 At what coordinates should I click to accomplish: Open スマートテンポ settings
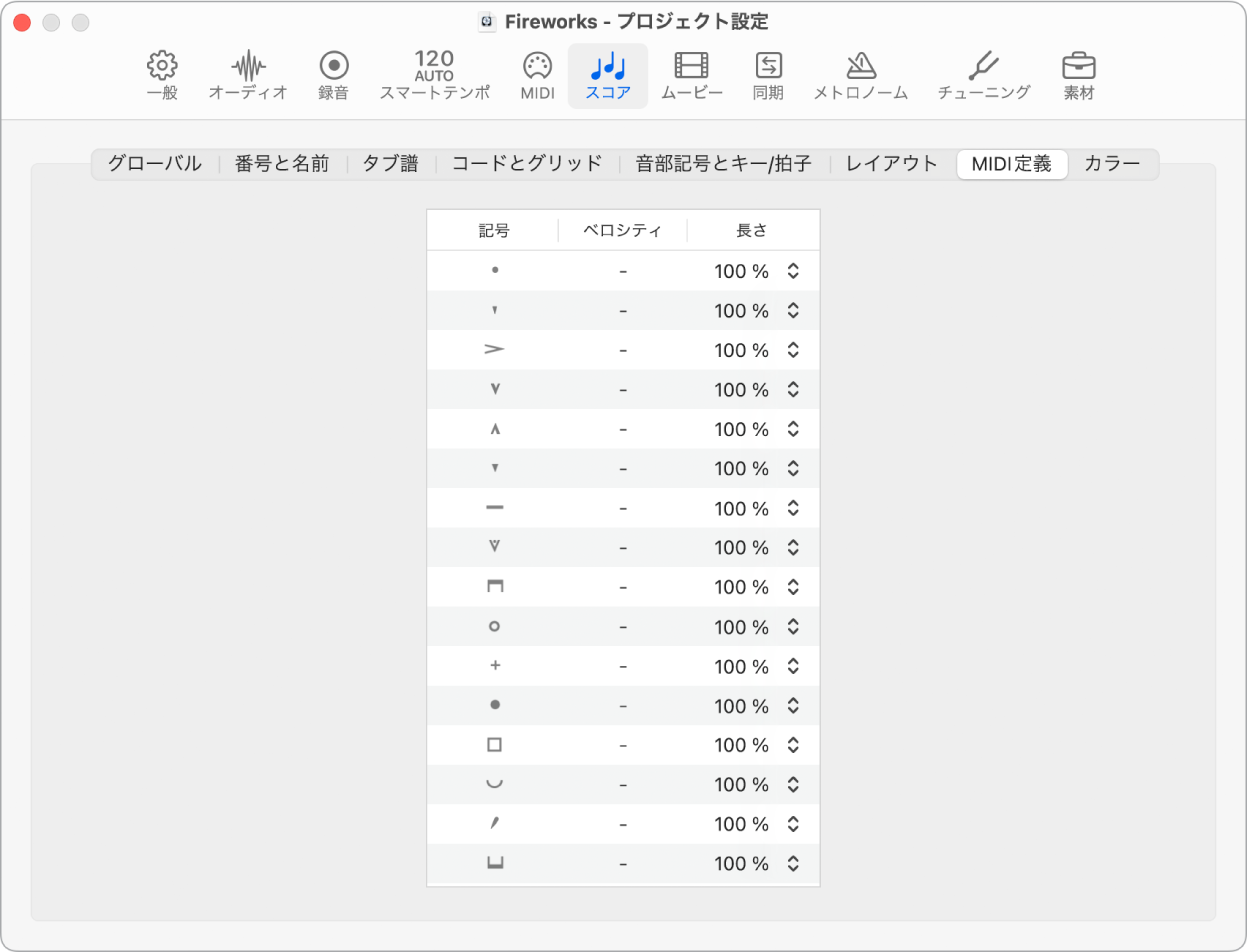(x=434, y=75)
